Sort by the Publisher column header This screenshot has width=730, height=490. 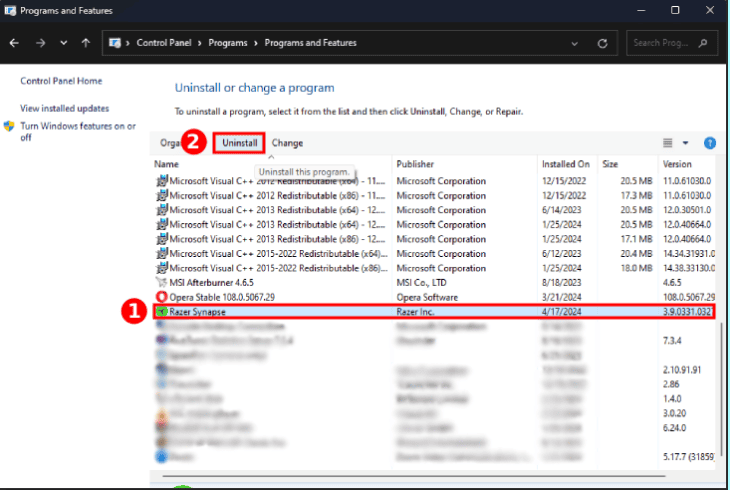pos(415,164)
